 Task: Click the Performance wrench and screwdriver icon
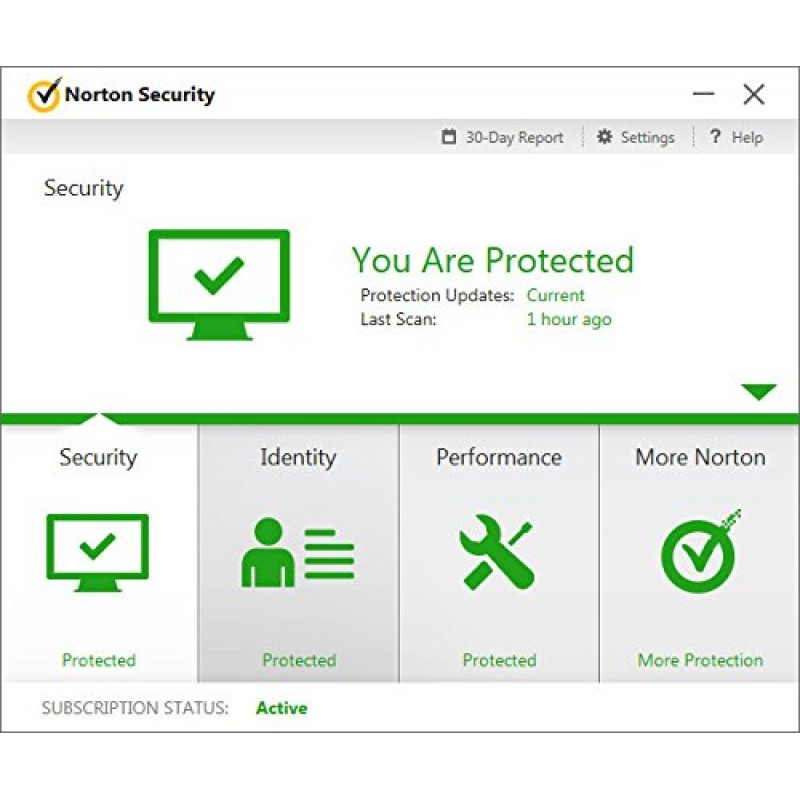pos(498,552)
